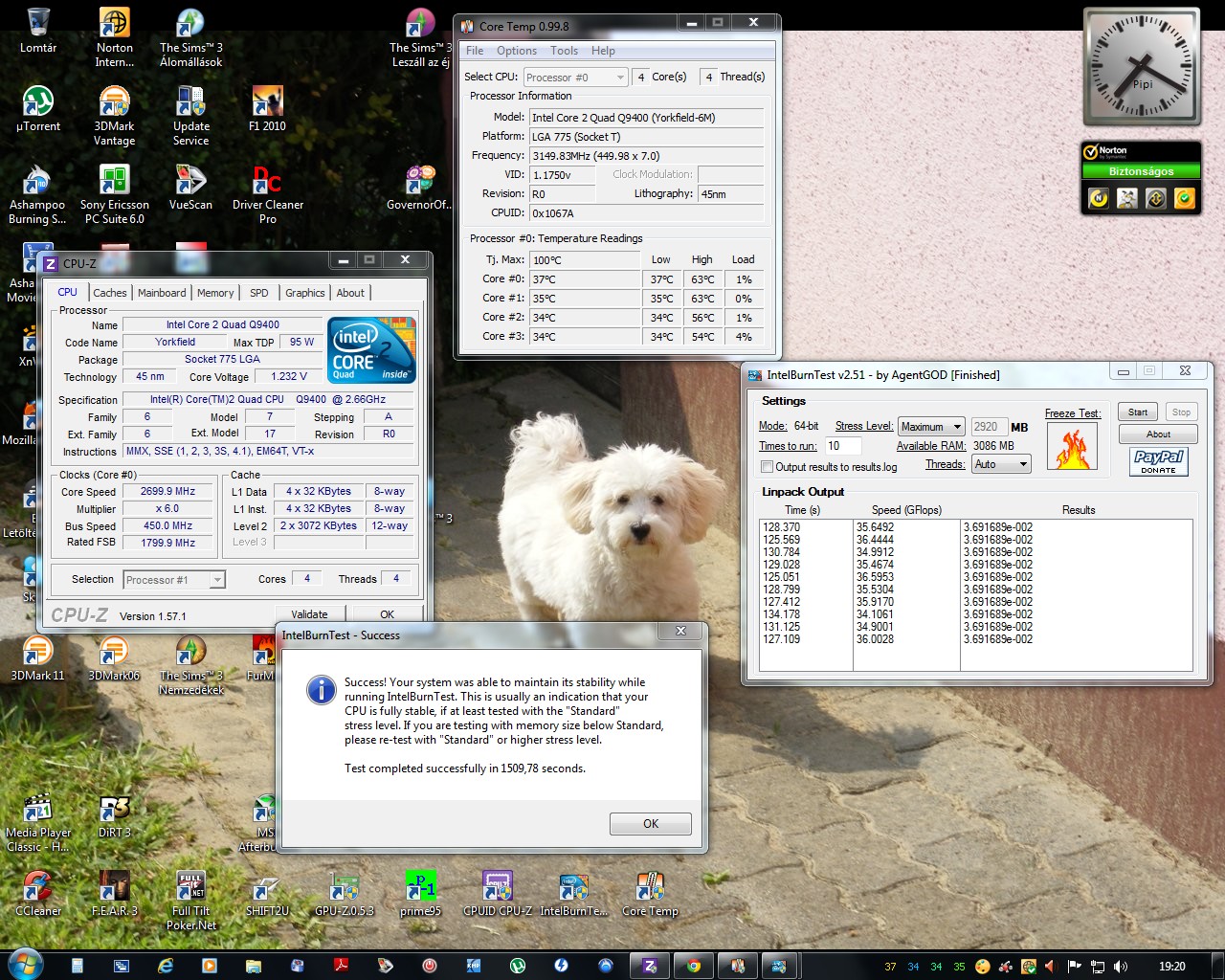Launch µTorrent desktop shortcut
The image size is (1225, 980).
[x=38, y=107]
